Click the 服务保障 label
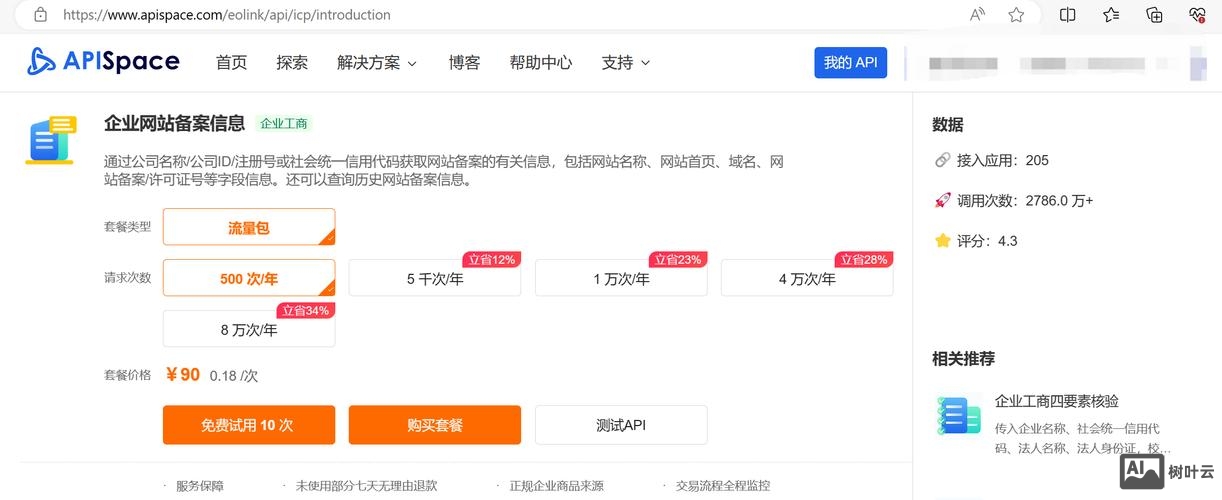Image resolution: width=1222 pixels, height=500 pixels. pyautogui.click(x=200, y=486)
